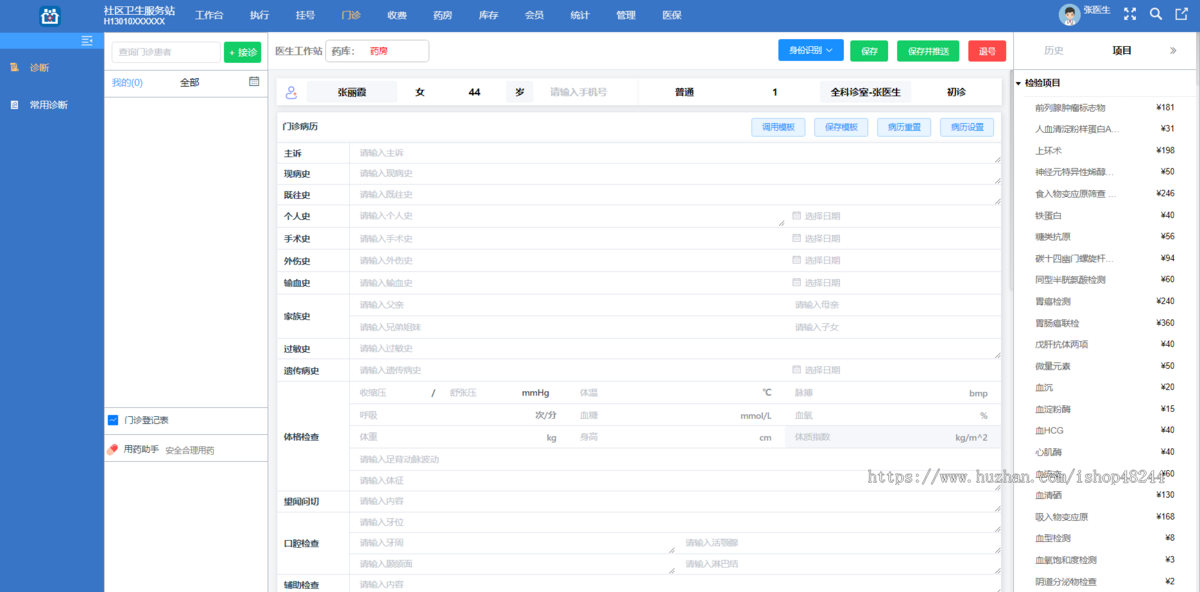Open 工作台 menu

[x=209, y=15]
